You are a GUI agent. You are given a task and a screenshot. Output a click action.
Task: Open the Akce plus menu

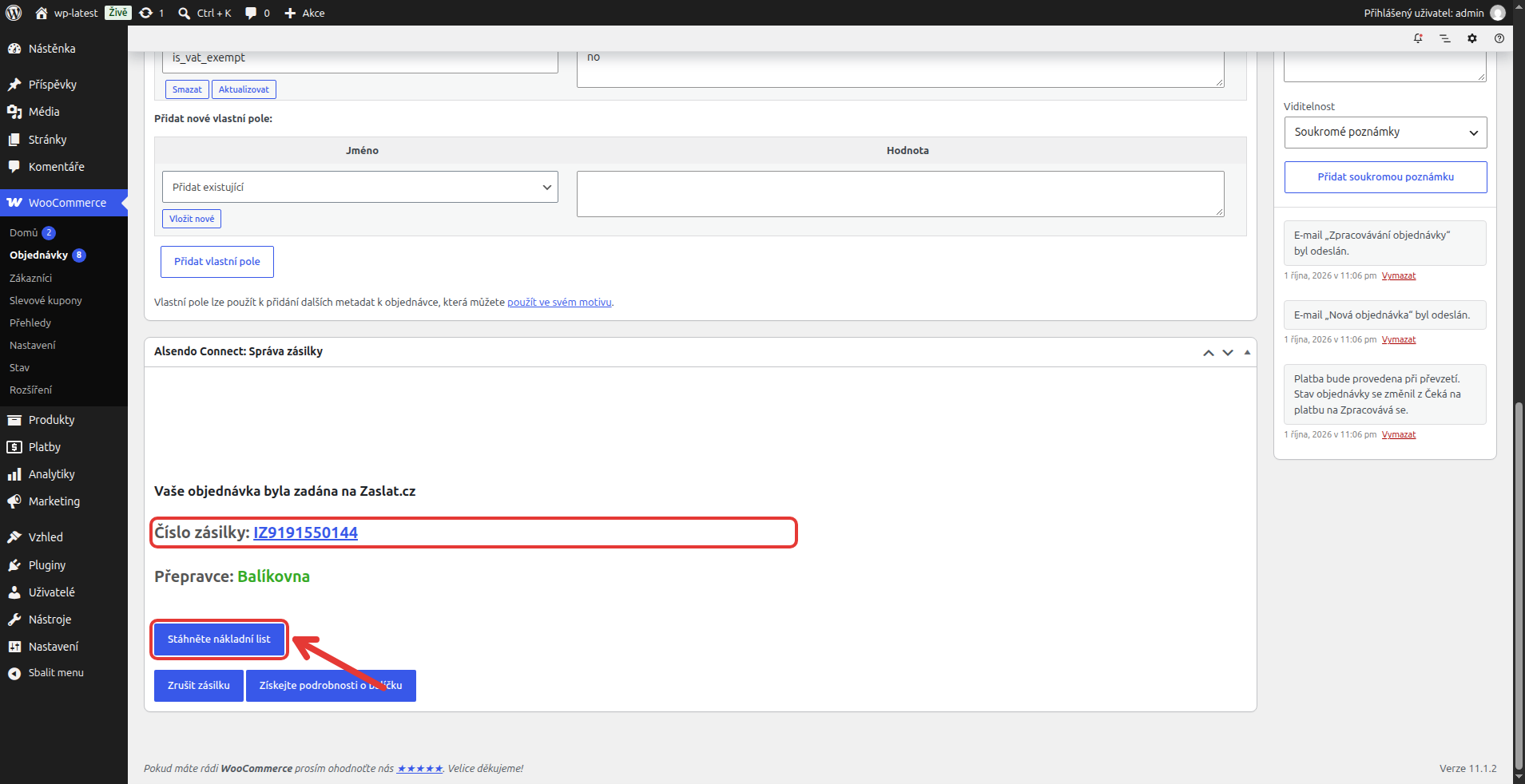coord(290,13)
